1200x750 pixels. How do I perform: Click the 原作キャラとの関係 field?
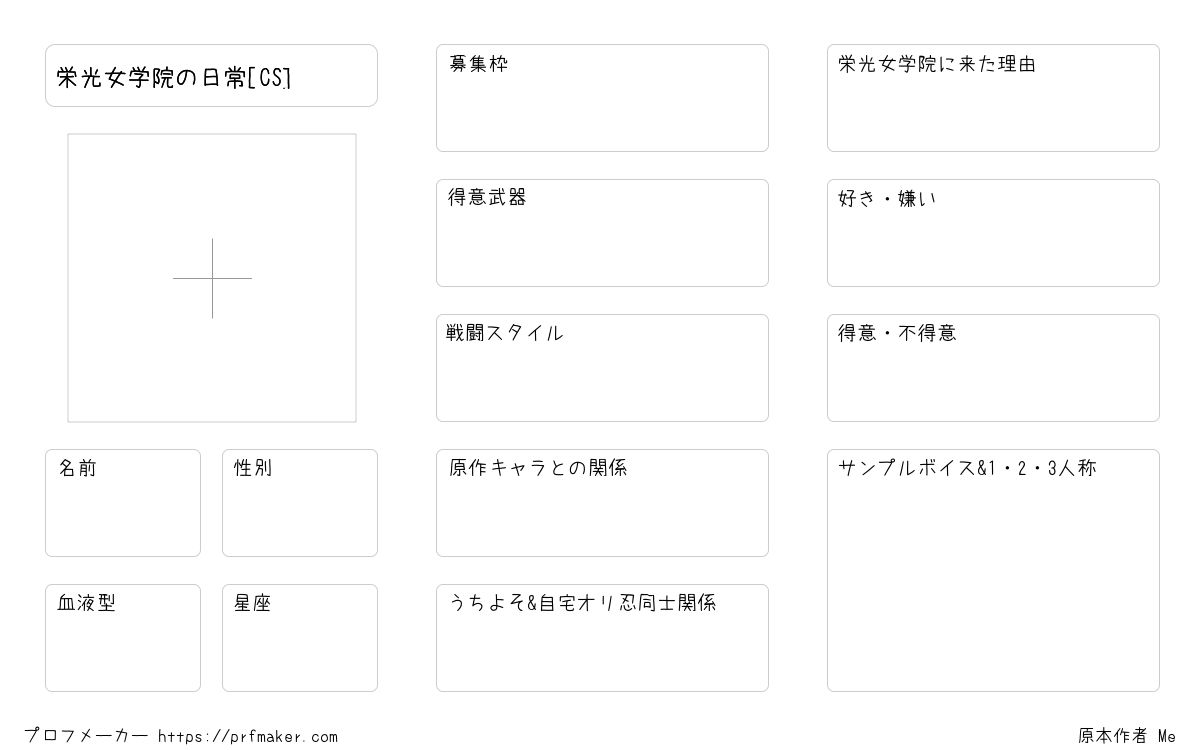pos(602,503)
